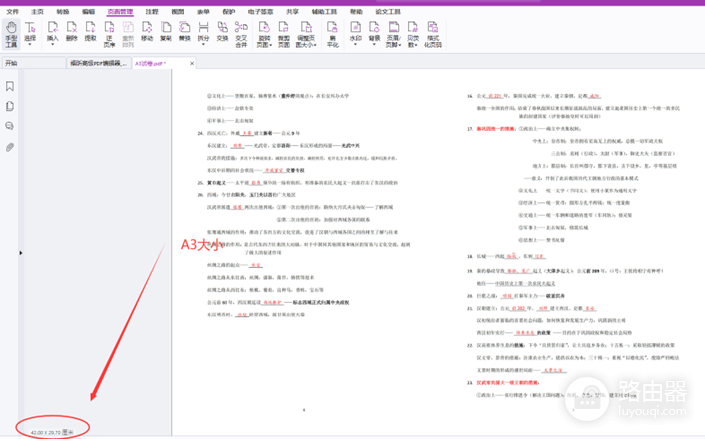Switch to the 共享 (Share) ribbon tab
The height and width of the screenshot is (439, 705).
293,11
